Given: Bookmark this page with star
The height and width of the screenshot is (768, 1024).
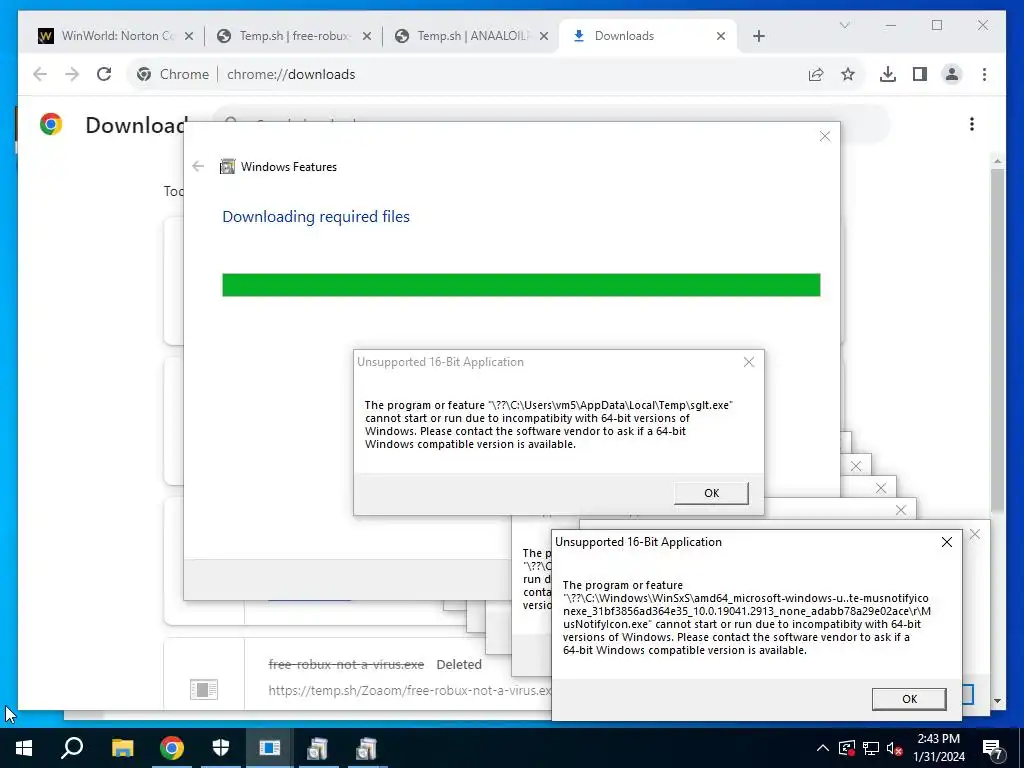Looking at the screenshot, I should pyautogui.click(x=848, y=74).
